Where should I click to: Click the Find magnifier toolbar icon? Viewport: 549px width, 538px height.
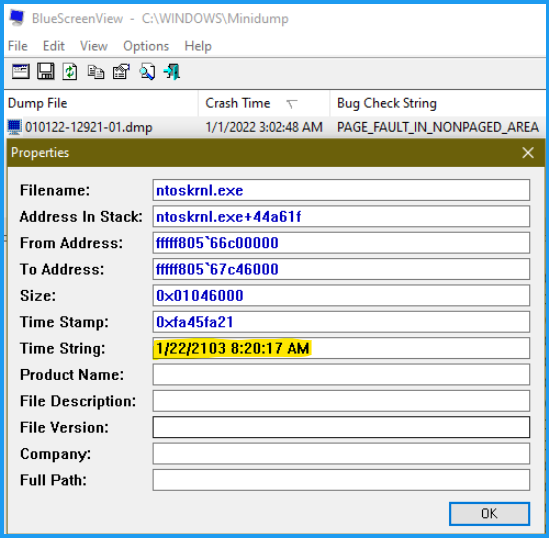point(147,72)
